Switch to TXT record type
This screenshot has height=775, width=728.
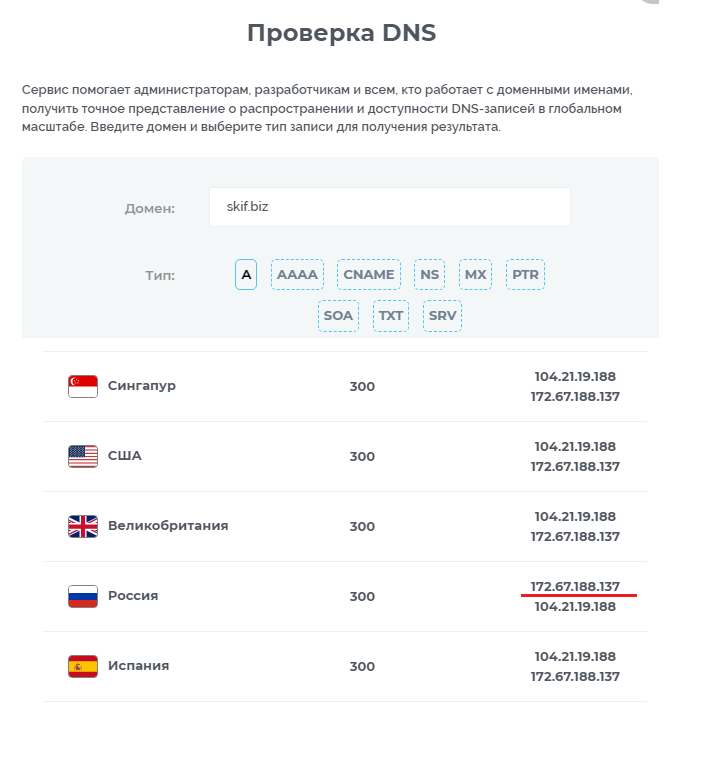click(x=391, y=315)
